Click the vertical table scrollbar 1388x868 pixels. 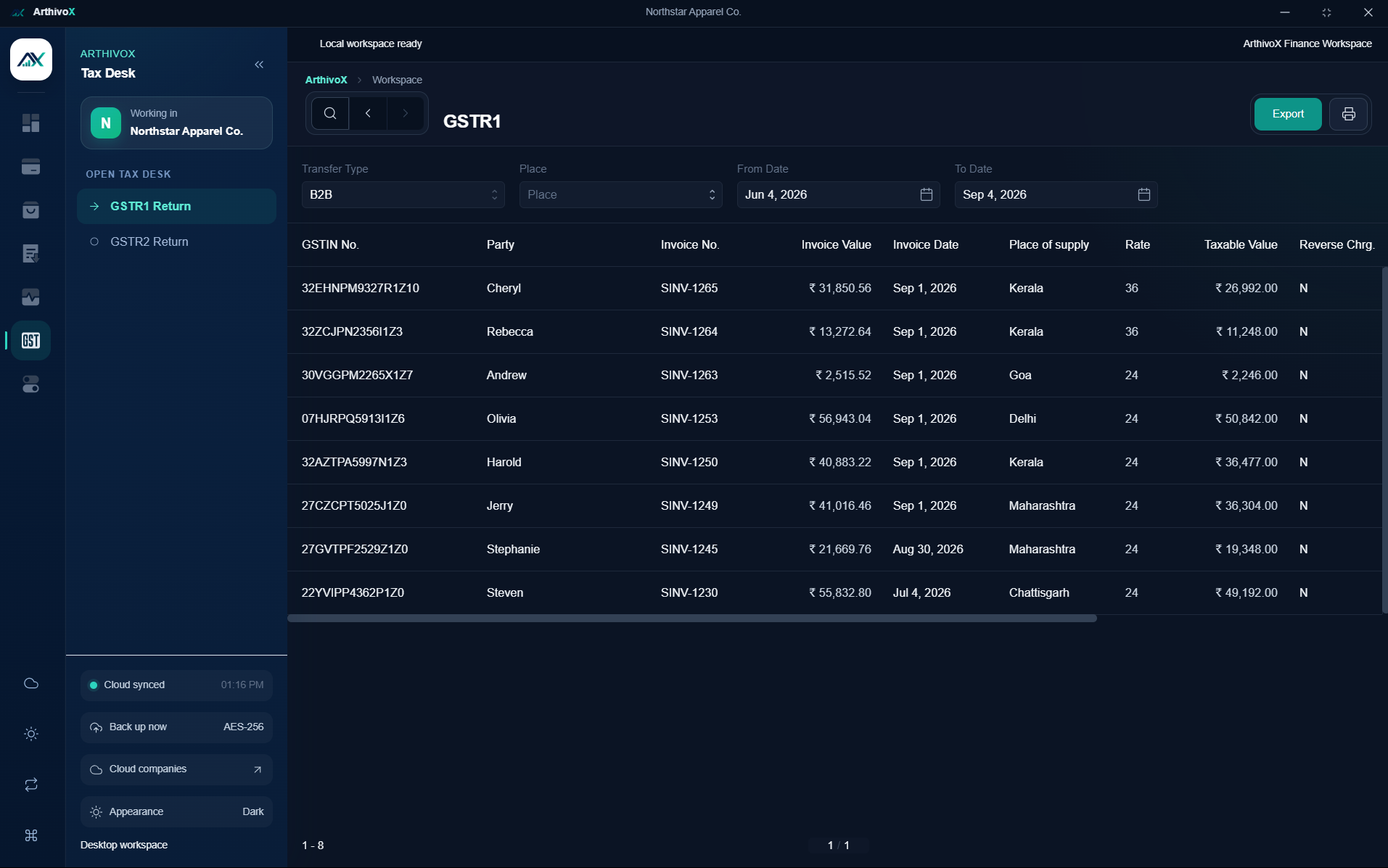[1384, 439]
